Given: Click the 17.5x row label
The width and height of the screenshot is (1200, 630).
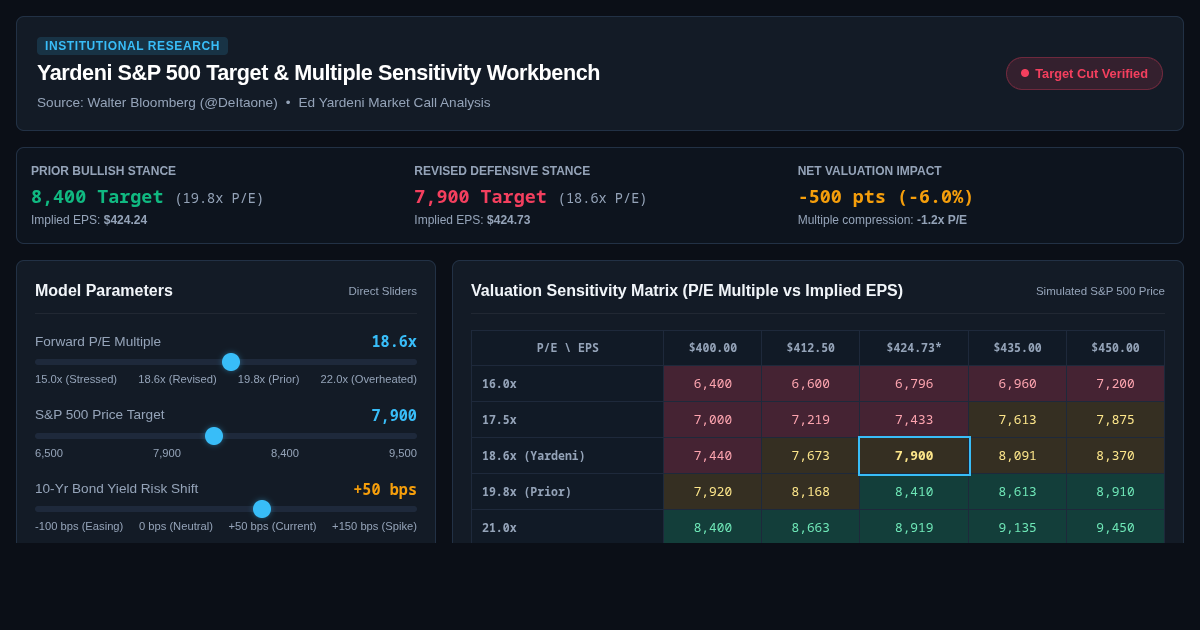Looking at the screenshot, I should point(568,420).
